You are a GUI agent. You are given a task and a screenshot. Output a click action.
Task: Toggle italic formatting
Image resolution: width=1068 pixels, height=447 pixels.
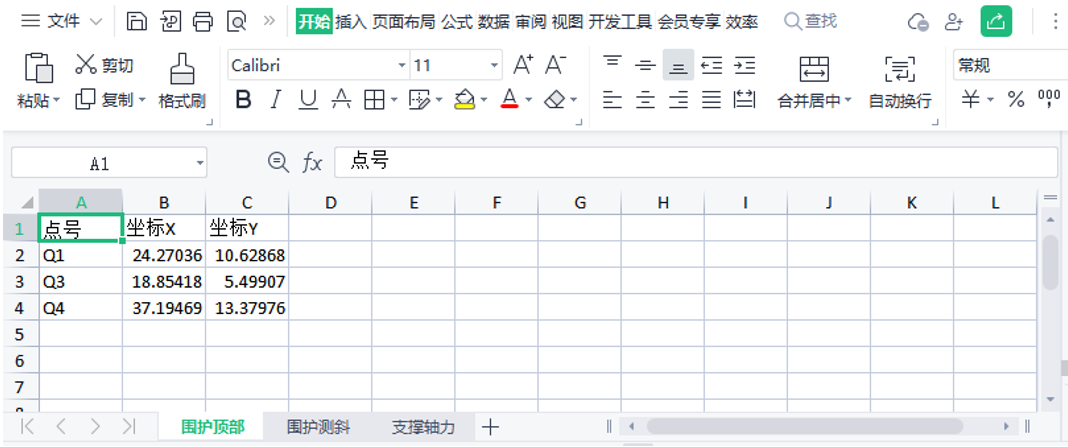(x=276, y=99)
